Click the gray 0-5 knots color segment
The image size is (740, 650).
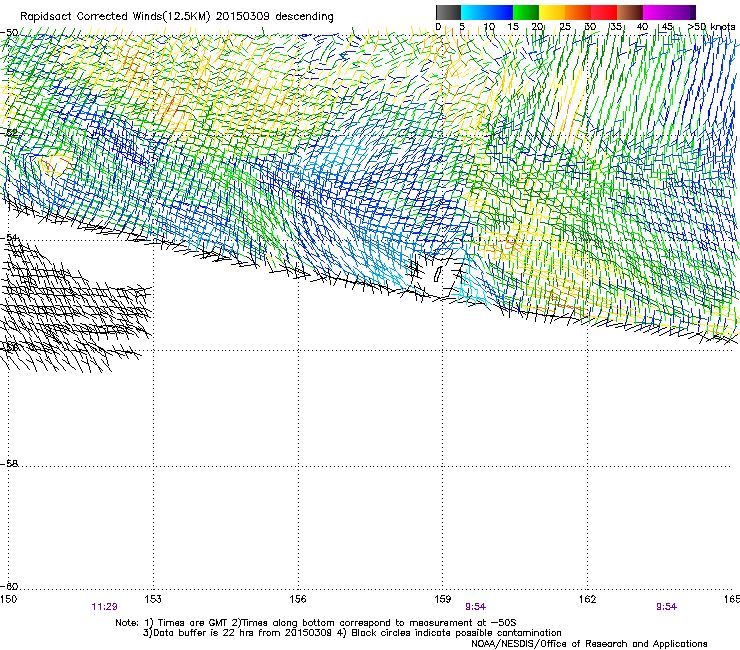click(x=448, y=12)
